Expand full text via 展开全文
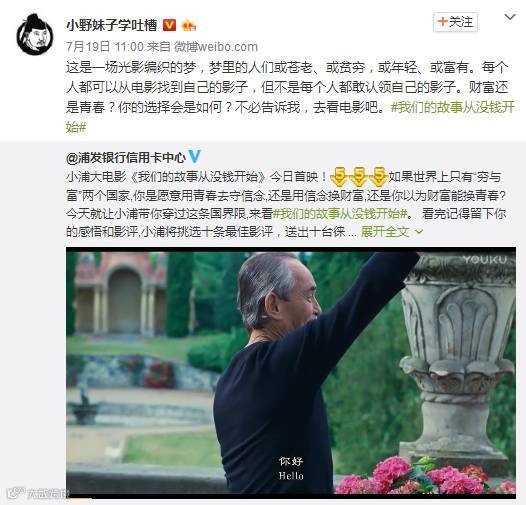Screen dimensions: 526x505 [385, 232]
